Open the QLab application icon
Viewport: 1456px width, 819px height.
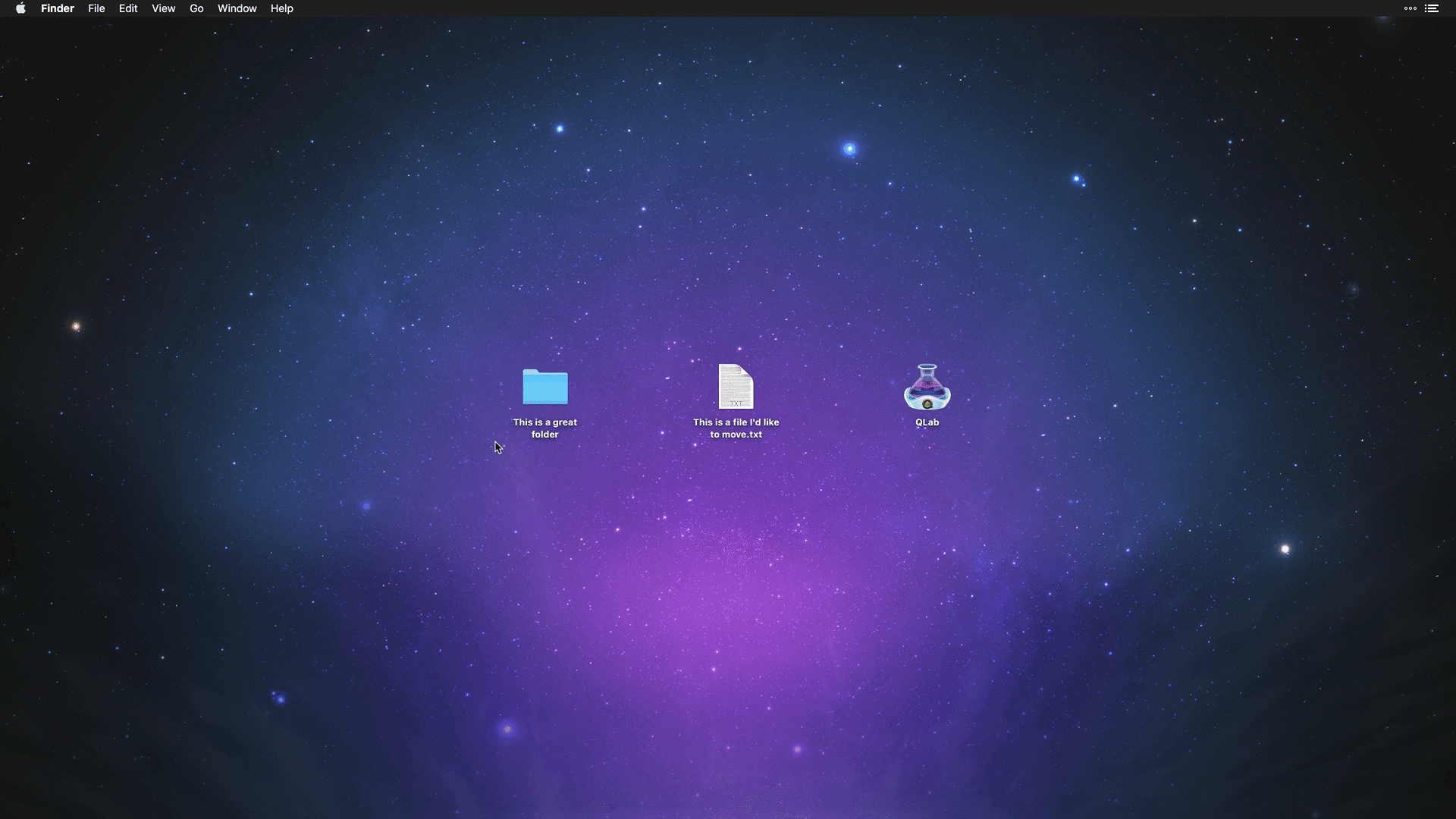(927, 387)
